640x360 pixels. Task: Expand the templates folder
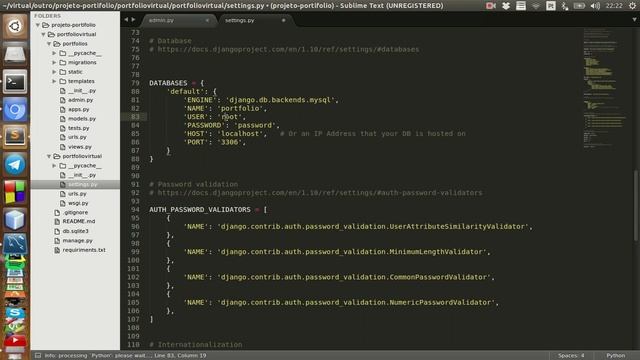click(54, 81)
